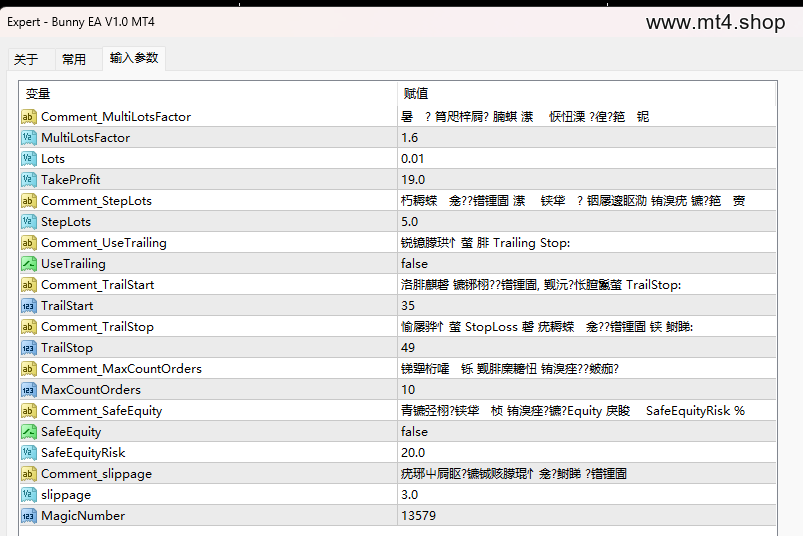Viewport: 803px width, 536px height.
Task: Select the UseTrailing variable name
Action: coord(73,264)
